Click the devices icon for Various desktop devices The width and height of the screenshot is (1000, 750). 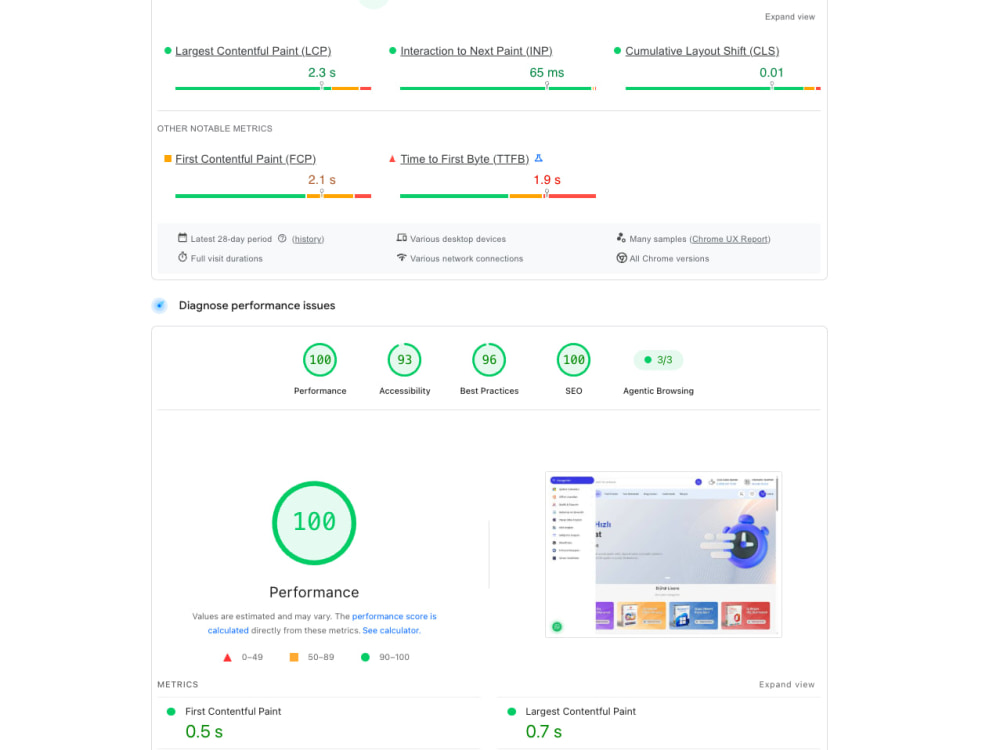pyautogui.click(x=401, y=238)
